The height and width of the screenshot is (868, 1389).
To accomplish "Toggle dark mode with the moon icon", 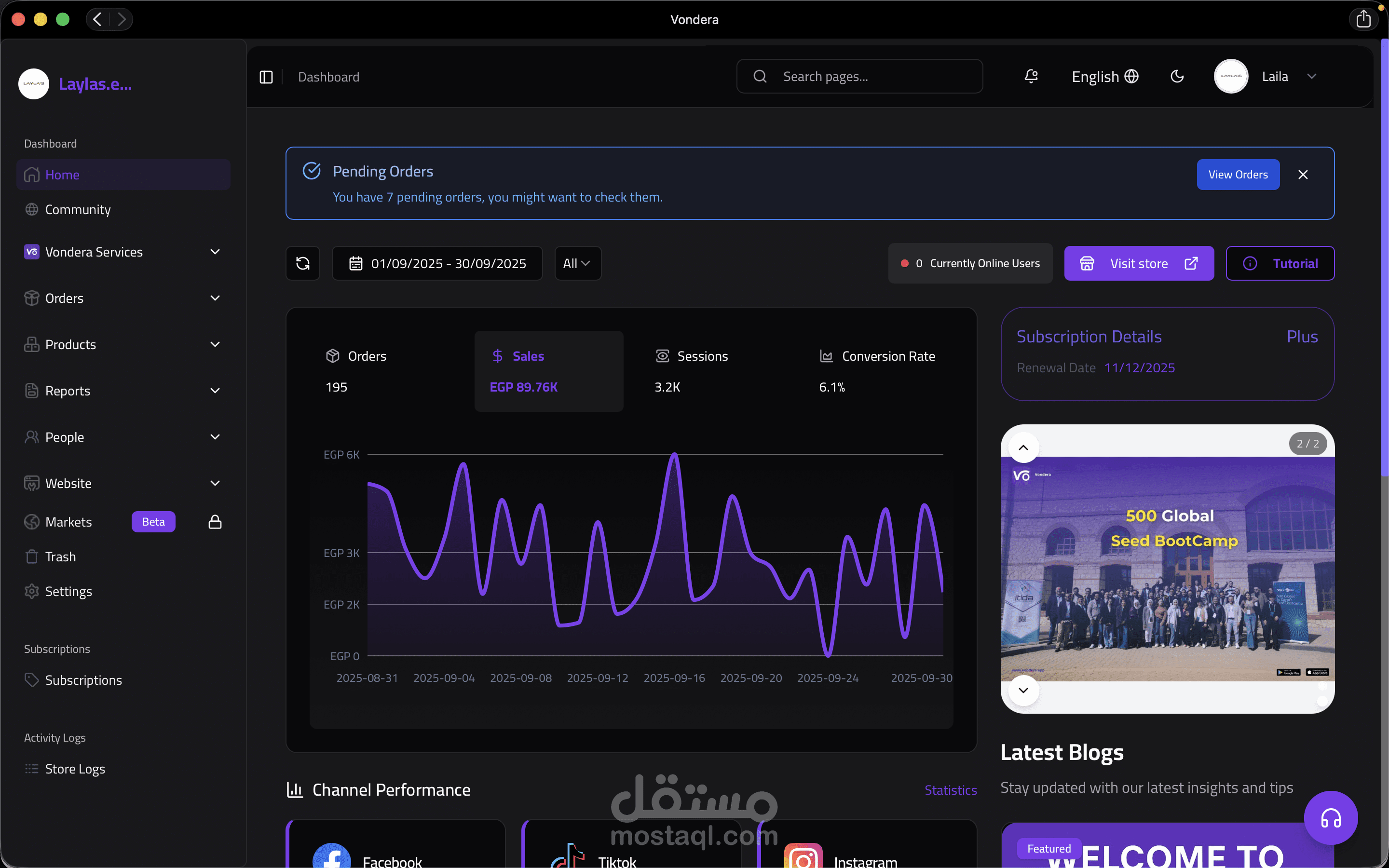I will [1177, 76].
